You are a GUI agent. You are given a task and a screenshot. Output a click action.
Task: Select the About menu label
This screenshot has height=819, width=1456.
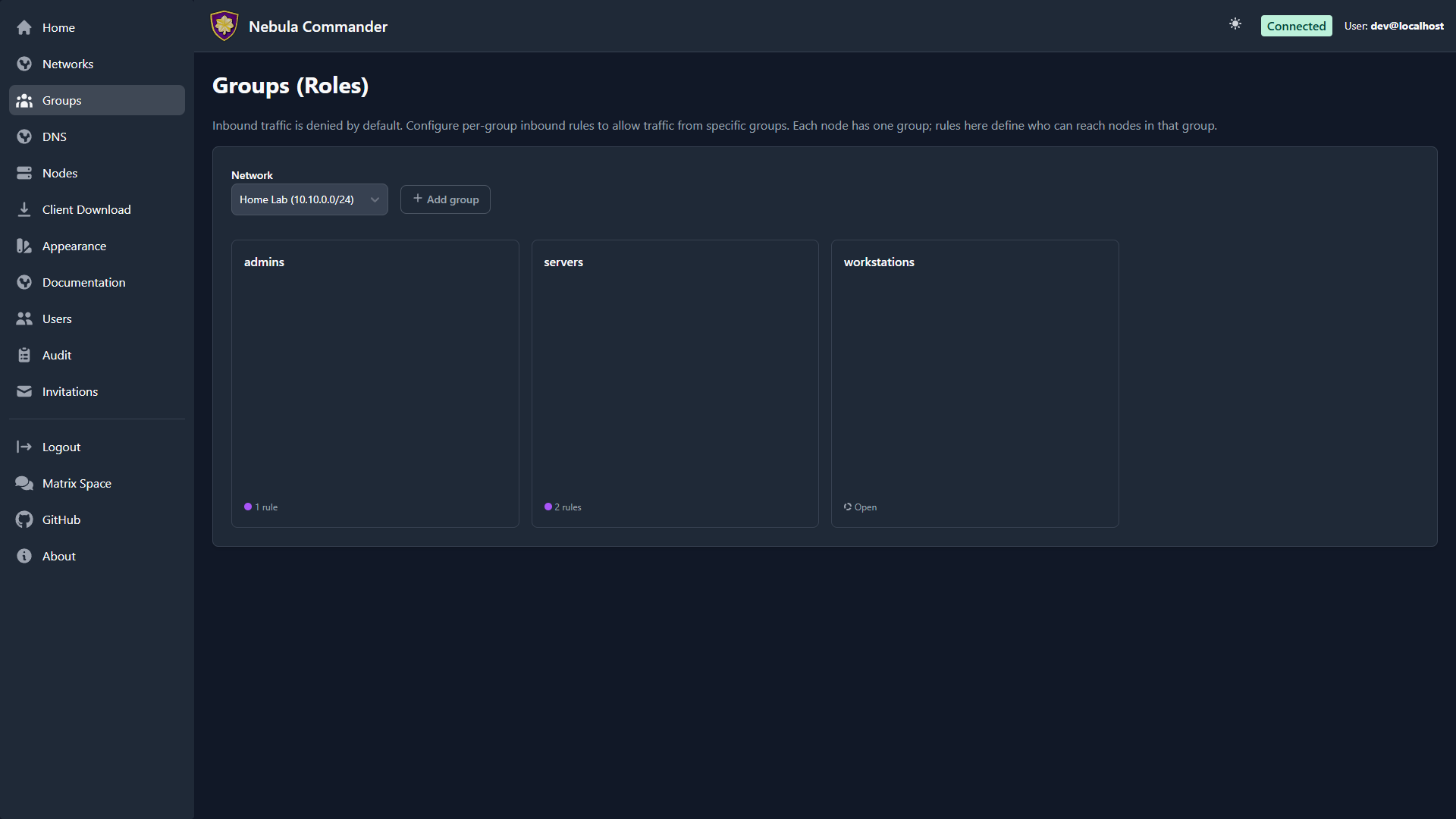pyautogui.click(x=59, y=556)
